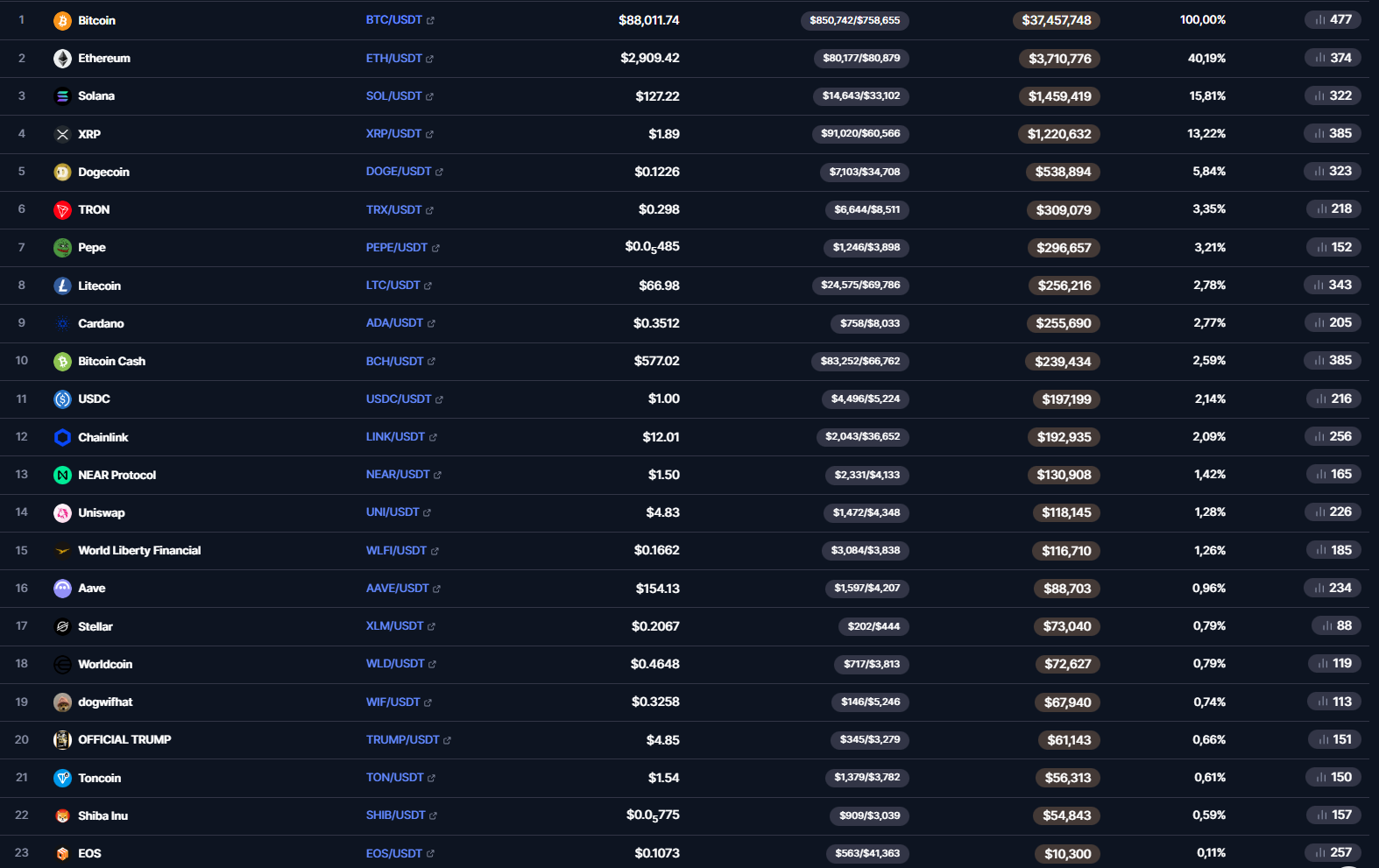Open external link icon beside BTC/USDT
This screenshot has width=1379, height=868.
coord(430,21)
